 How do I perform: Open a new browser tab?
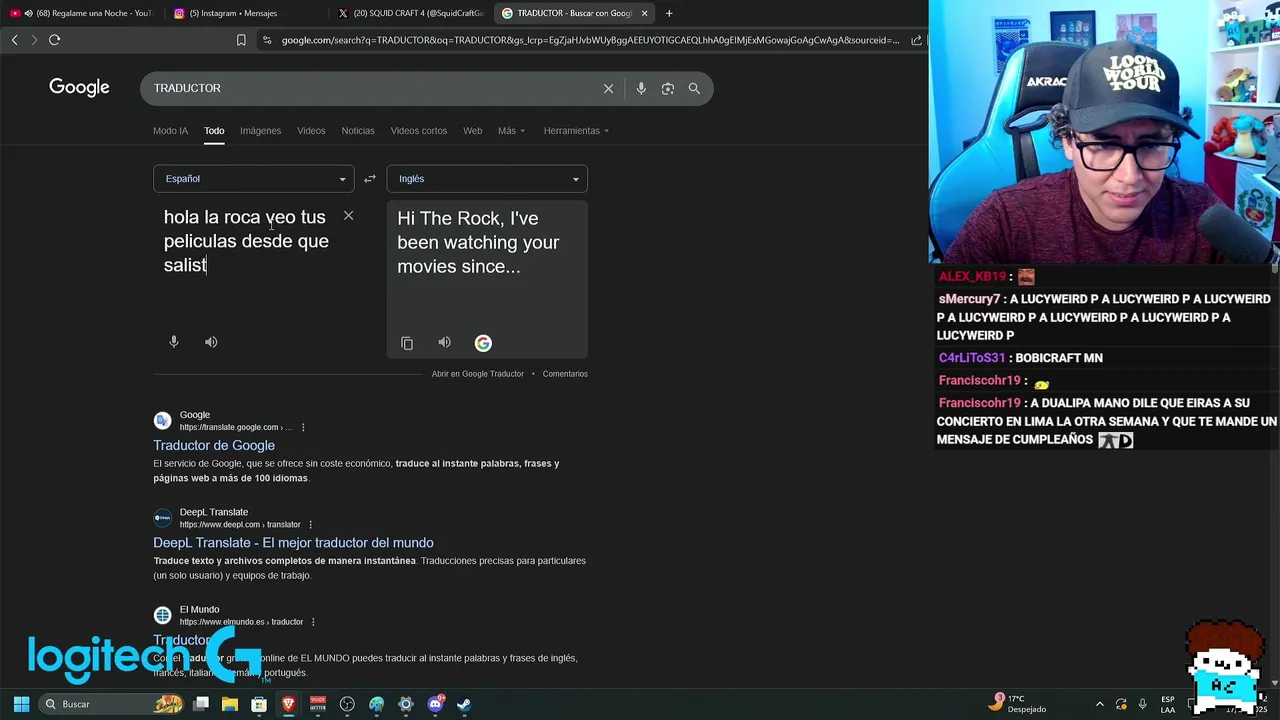[x=669, y=13]
